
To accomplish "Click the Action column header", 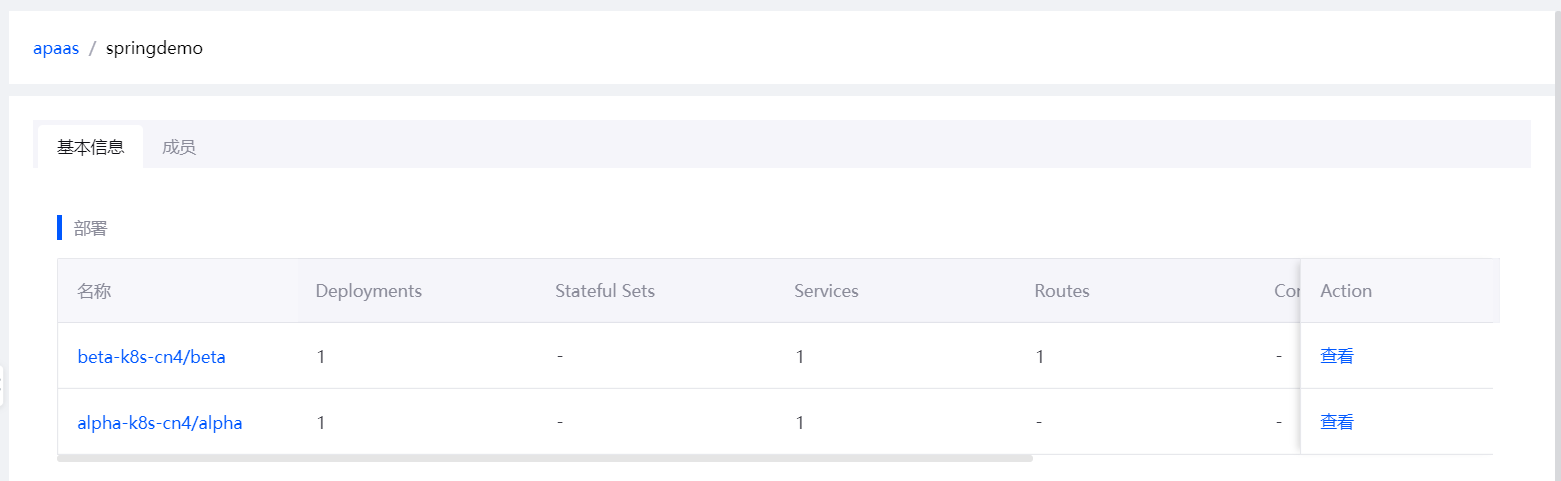I will (1346, 291).
